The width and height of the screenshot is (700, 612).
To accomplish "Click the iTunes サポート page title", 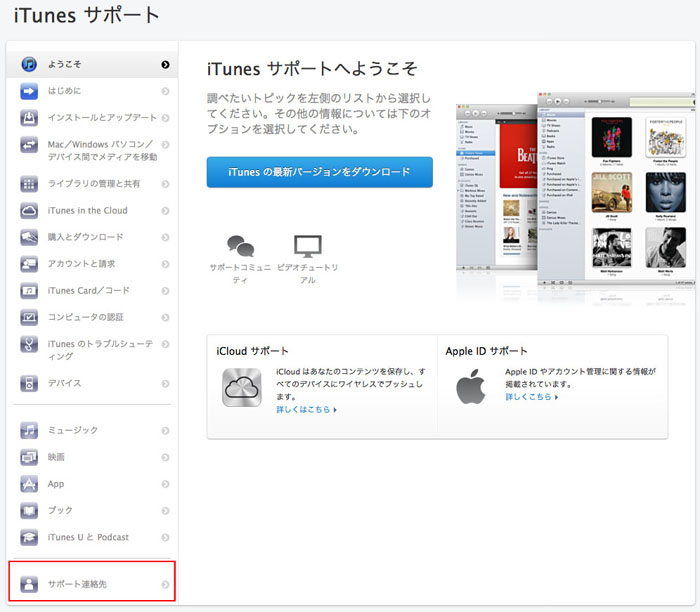I will coord(87,15).
